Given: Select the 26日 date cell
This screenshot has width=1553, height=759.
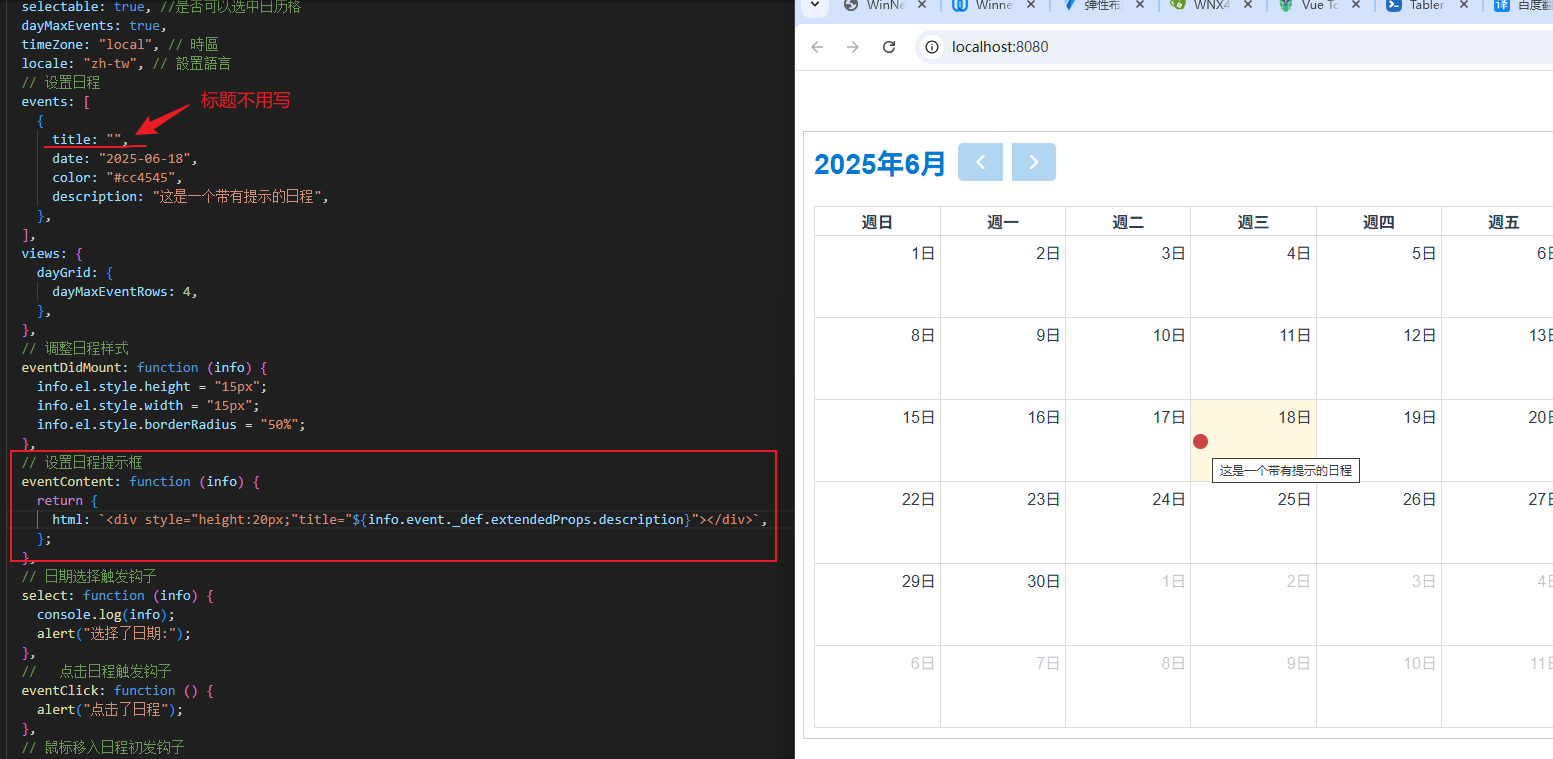Looking at the screenshot, I should pos(1379,522).
